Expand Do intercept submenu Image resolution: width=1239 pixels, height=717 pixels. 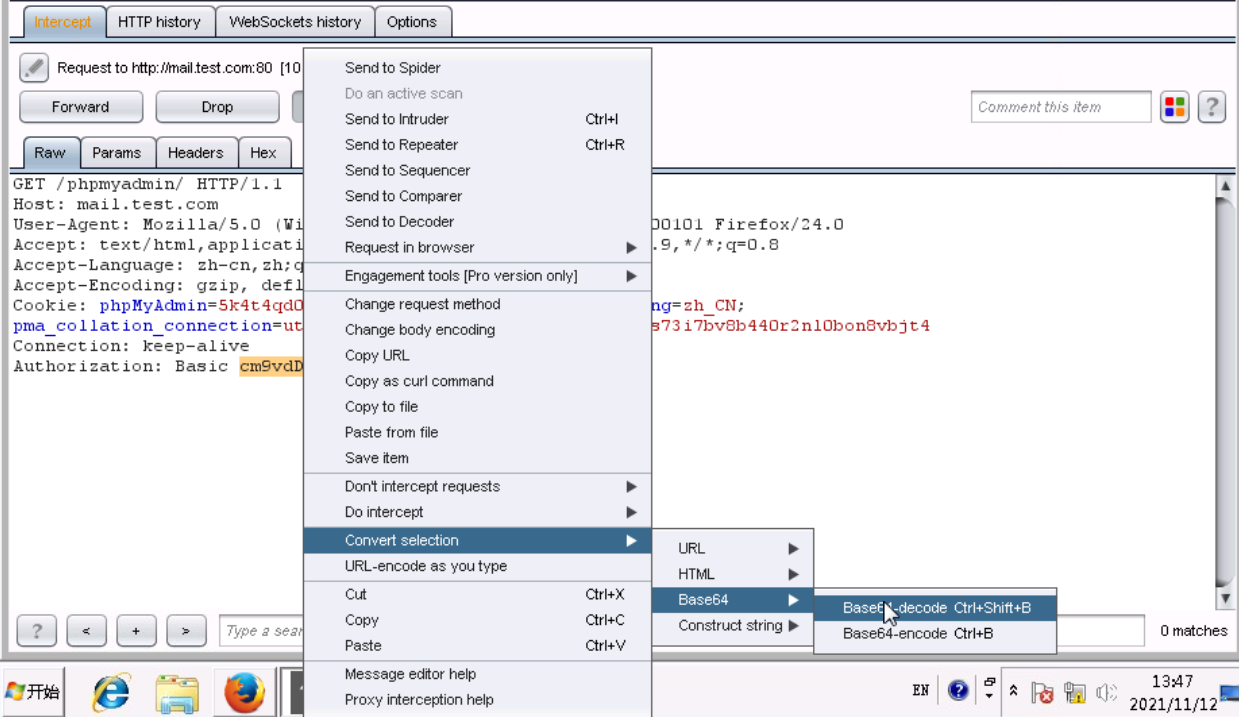477,512
